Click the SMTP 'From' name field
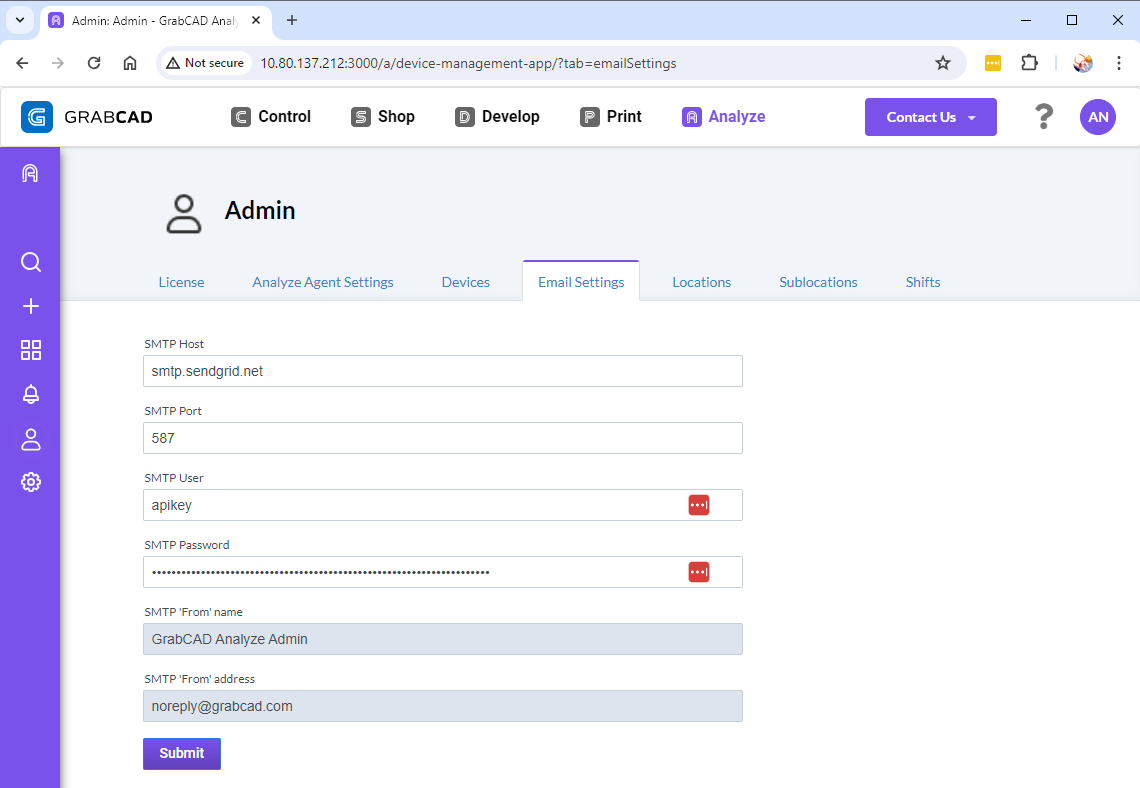 443,639
